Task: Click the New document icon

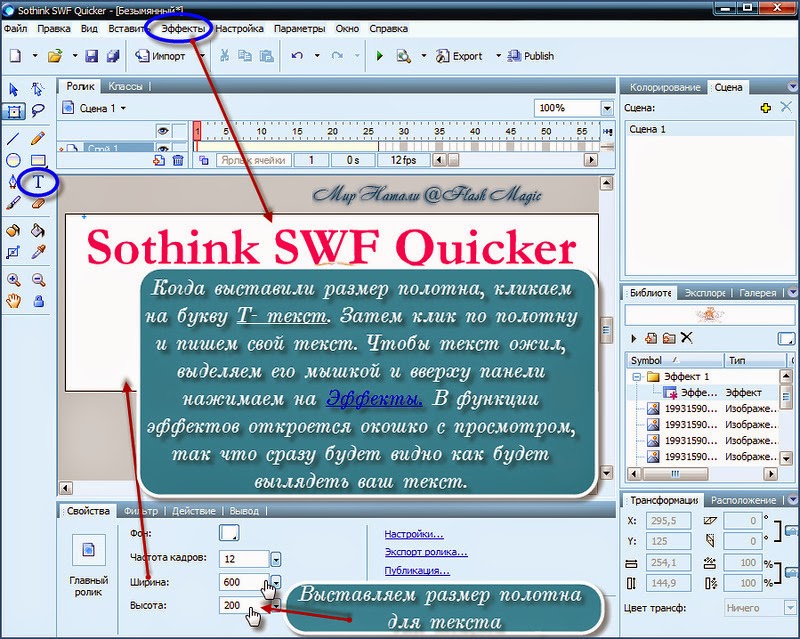Action: [15, 56]
